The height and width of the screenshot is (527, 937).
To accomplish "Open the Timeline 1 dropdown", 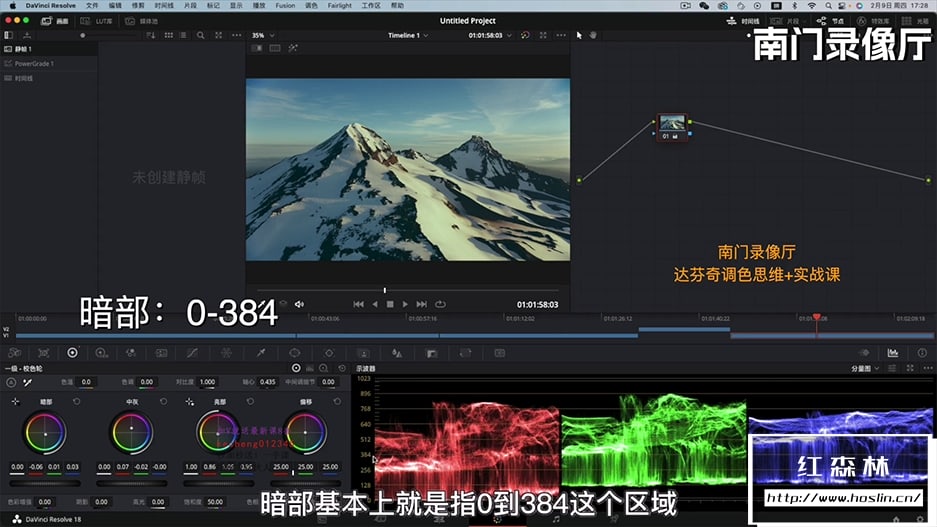I will click(x=408, y=35).
